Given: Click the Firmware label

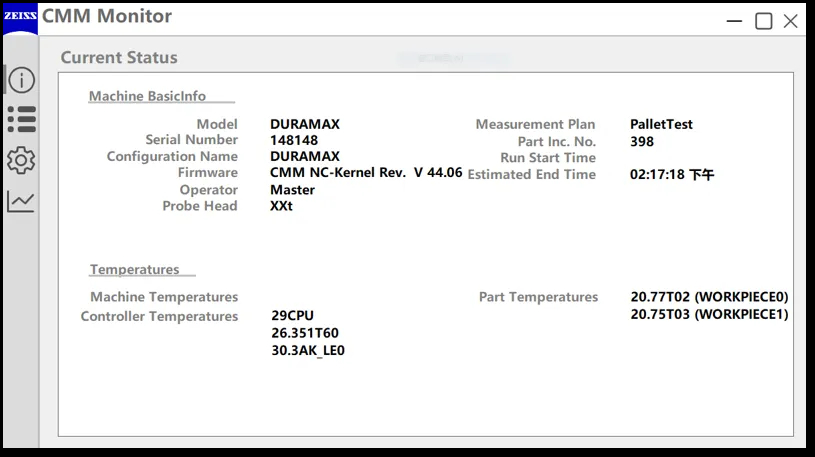Looking at the screenshot, I should (x=208, y=173).
